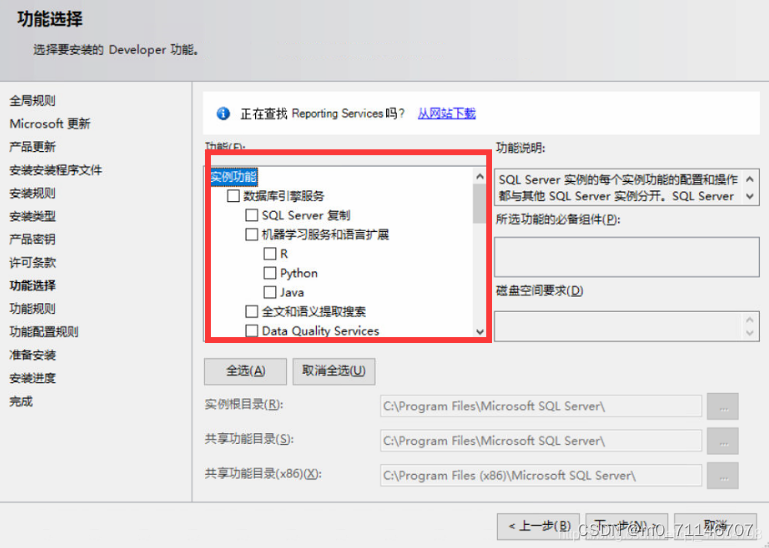Screen dimensions: 769x548
Task: Enable the Data Quality Services checkbox
Action: 252,331
